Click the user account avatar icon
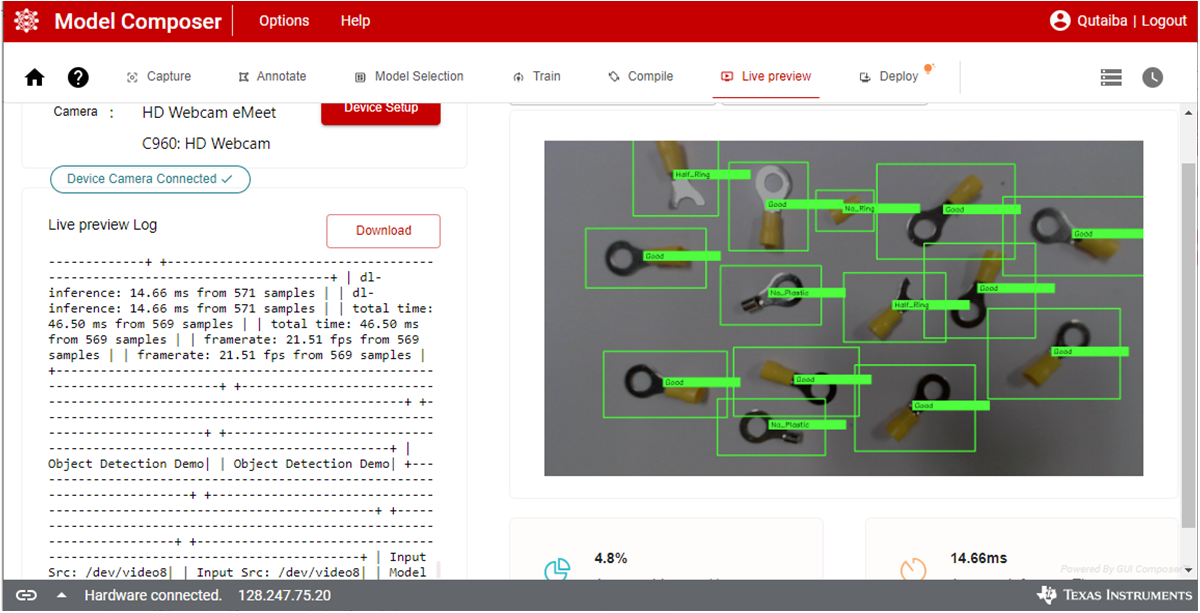1200x613 pixels. tap(1060, 21)
